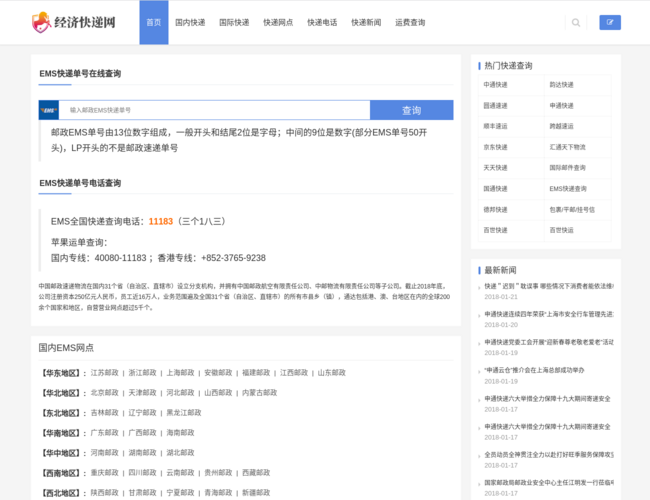Select 湖北邮政 under 华中地区
Image resolution: width=650 pixels, height=500 pixels.
180,452
